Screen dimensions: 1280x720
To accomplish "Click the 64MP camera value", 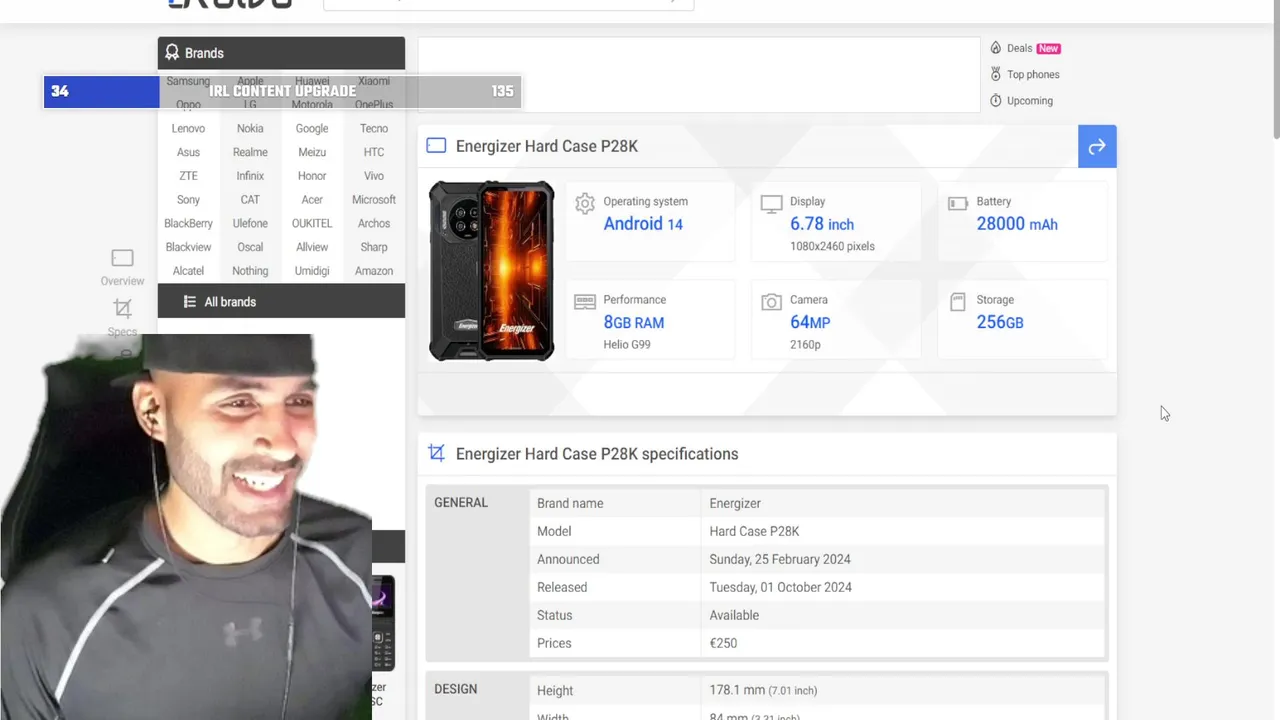I will 810,322.
